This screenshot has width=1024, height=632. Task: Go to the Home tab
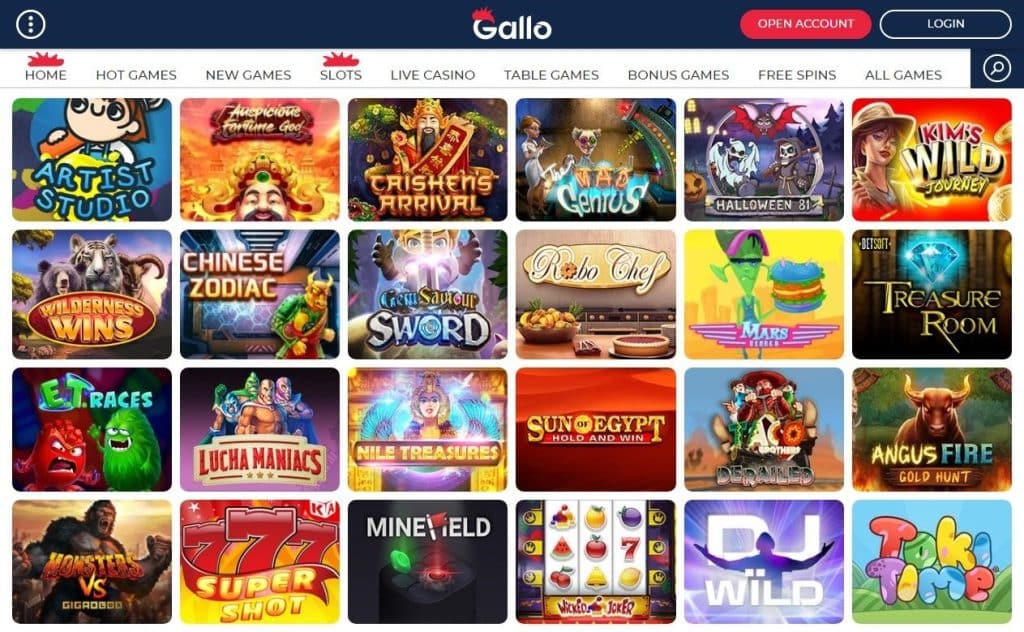click(46, 74)
